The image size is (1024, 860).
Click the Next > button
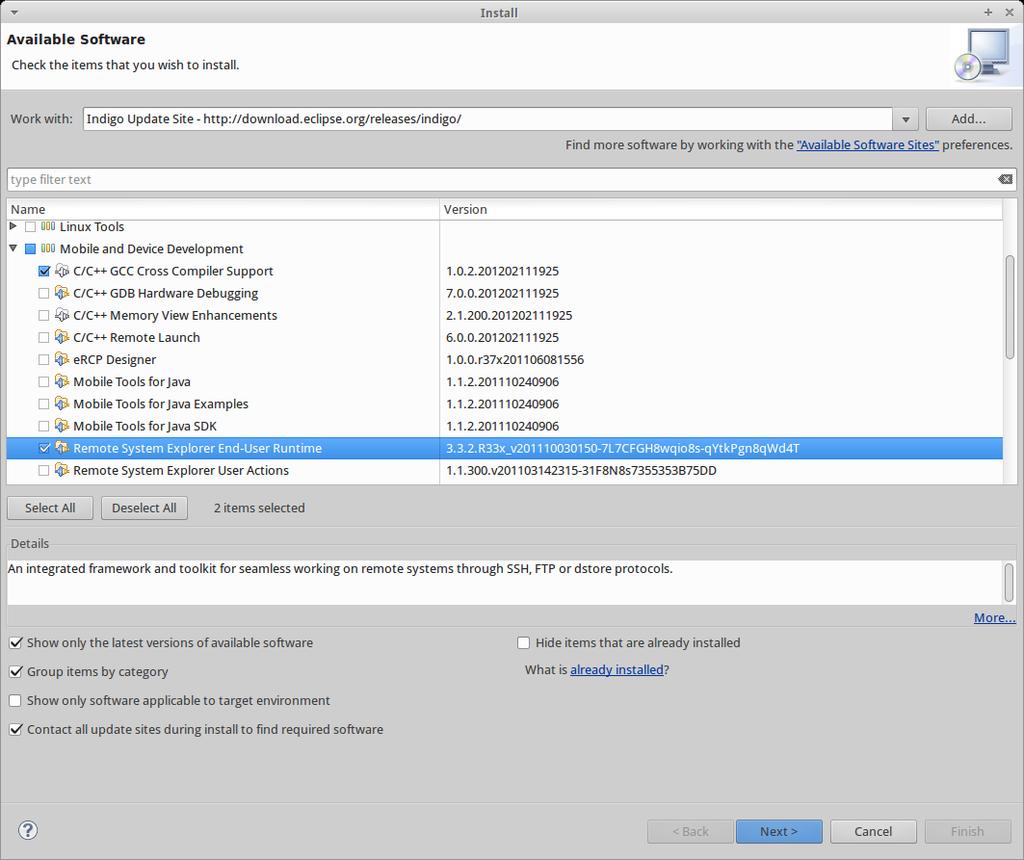tap(779, 831)
